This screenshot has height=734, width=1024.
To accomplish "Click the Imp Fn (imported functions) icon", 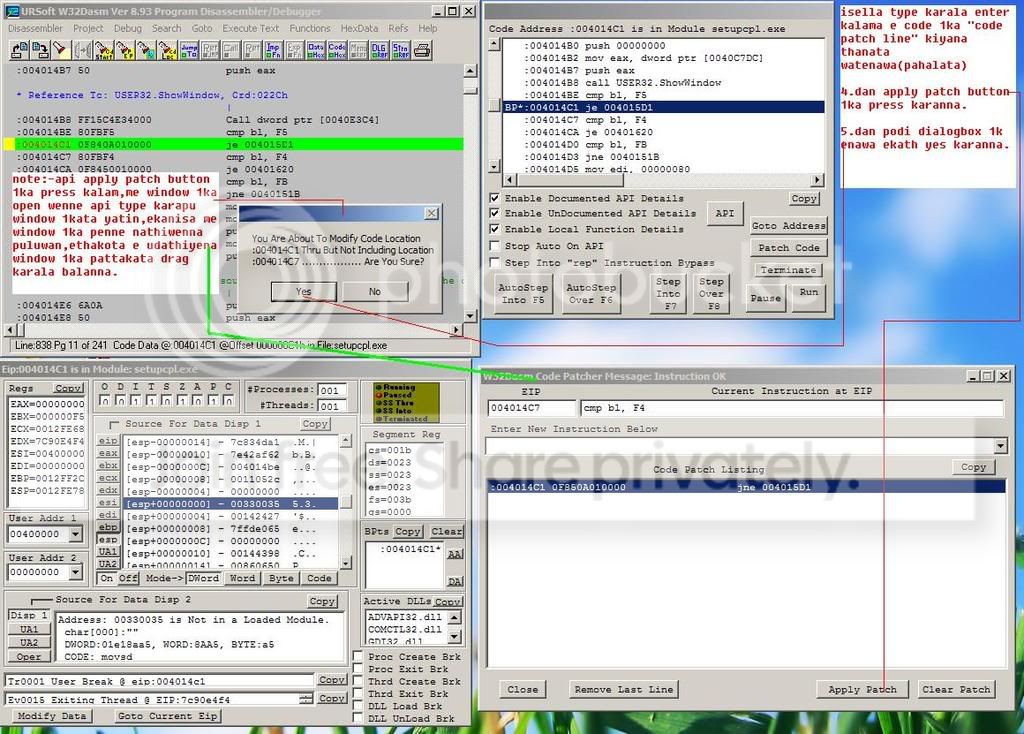I will 272,50.
